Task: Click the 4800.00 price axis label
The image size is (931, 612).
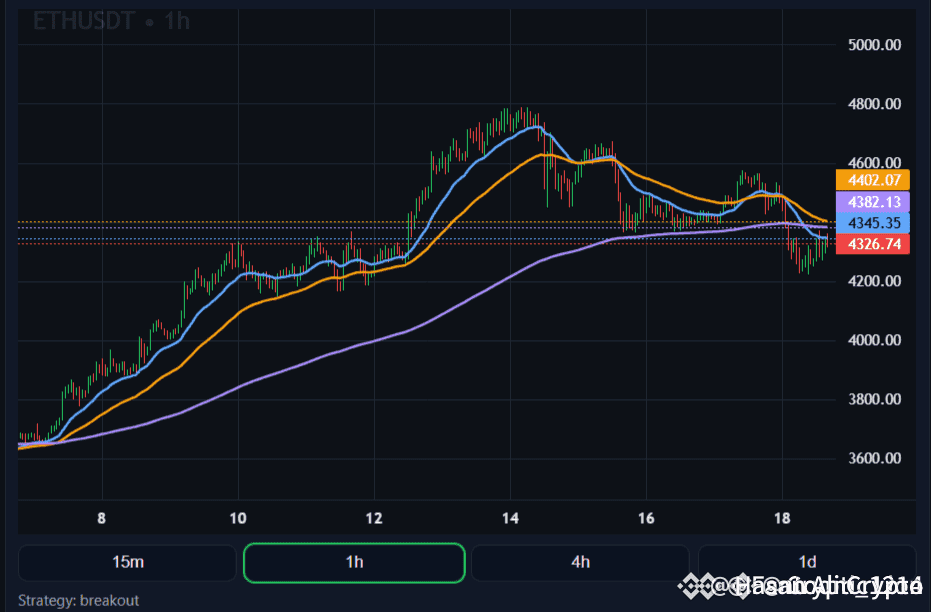Action: [874, 104]
